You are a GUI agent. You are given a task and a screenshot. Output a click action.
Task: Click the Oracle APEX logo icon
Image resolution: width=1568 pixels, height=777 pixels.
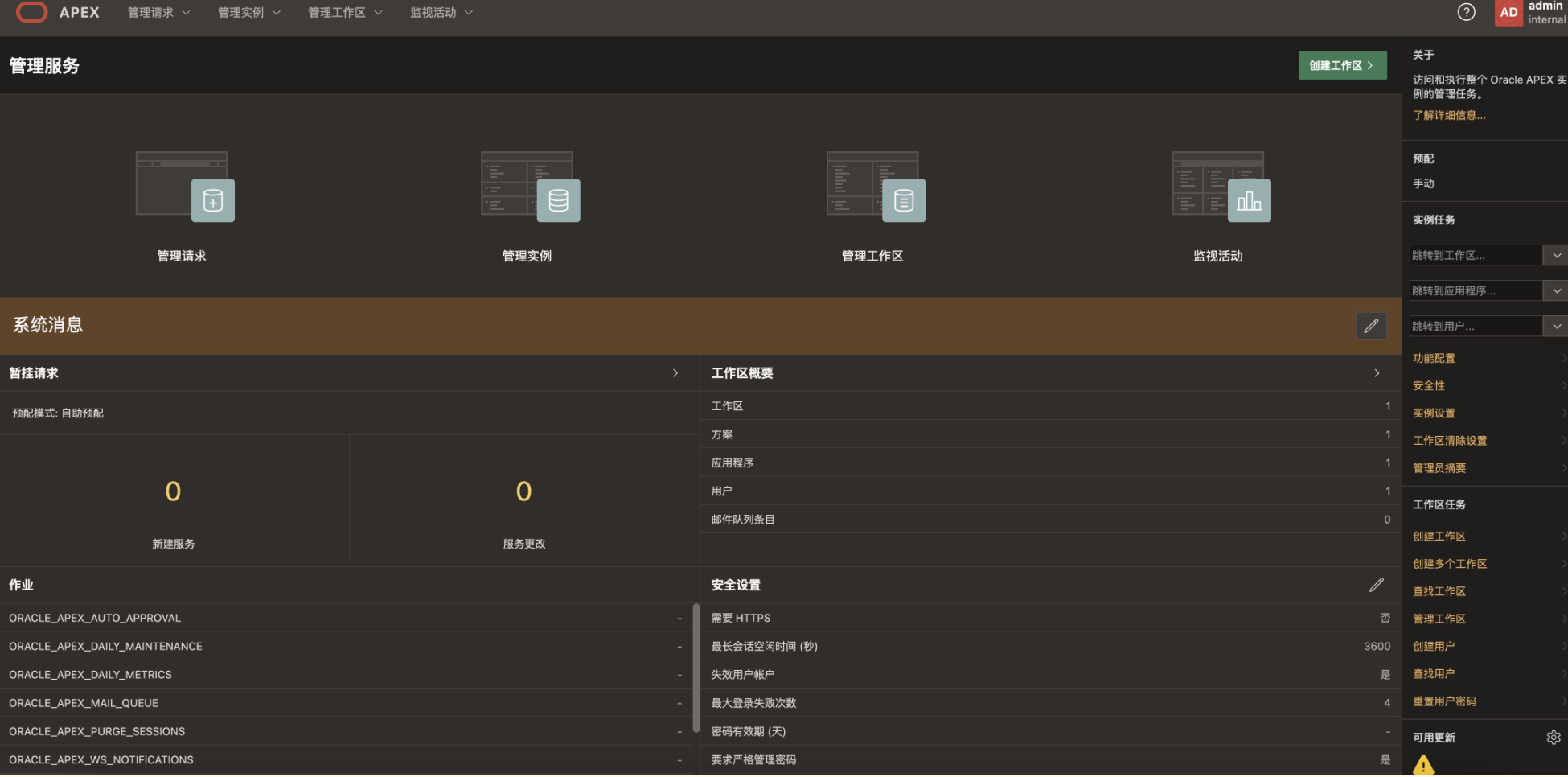tap(32, 12)
